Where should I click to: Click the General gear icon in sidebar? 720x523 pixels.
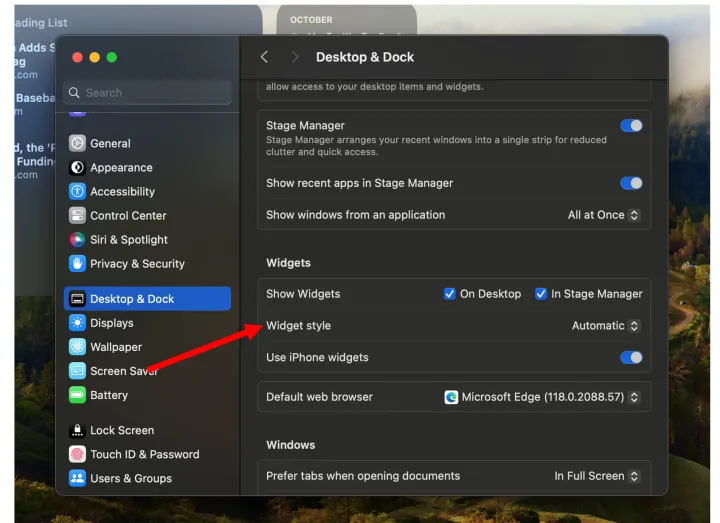77,143
